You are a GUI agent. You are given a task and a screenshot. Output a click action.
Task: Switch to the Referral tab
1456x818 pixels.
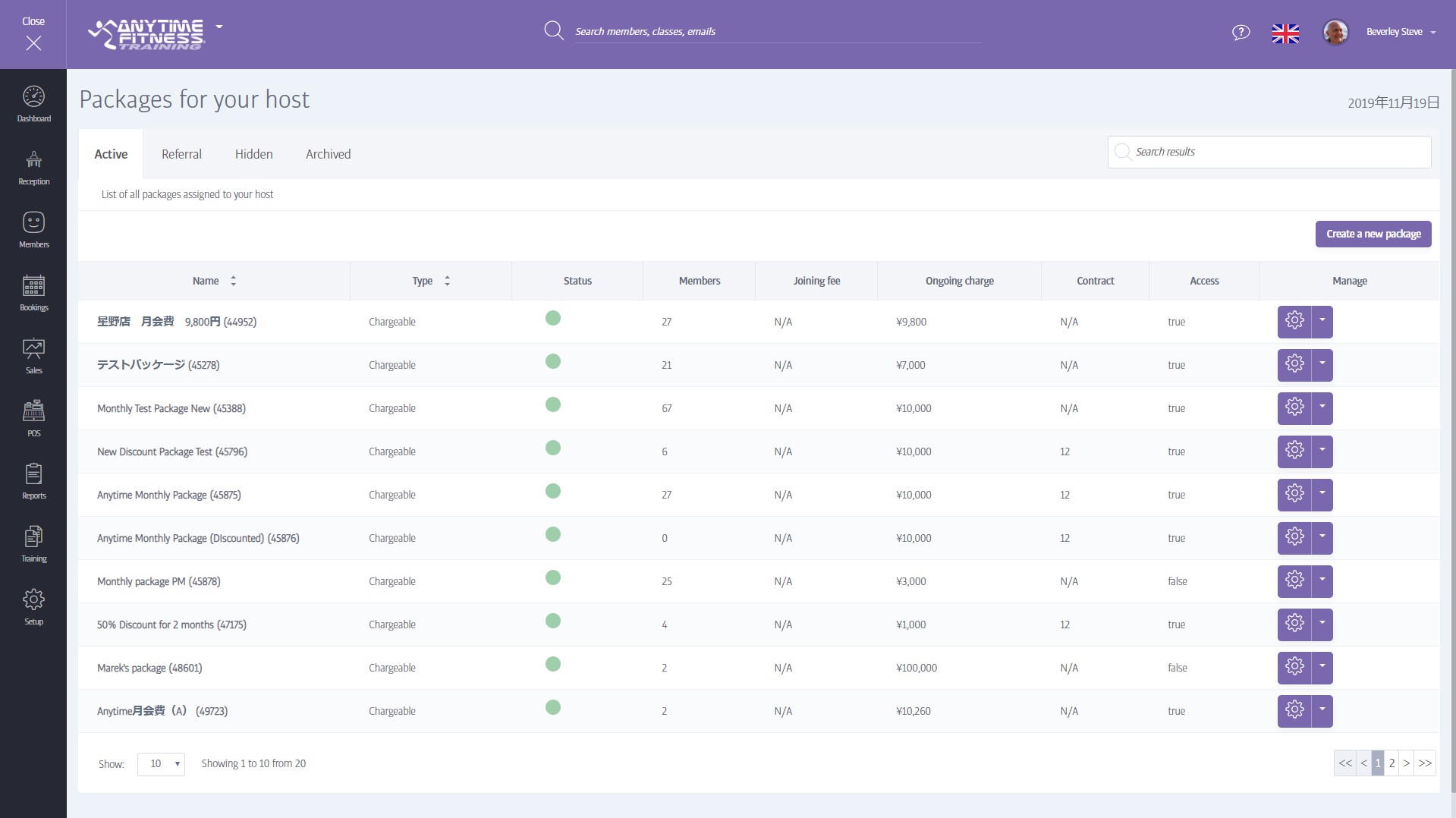(181, 154)
